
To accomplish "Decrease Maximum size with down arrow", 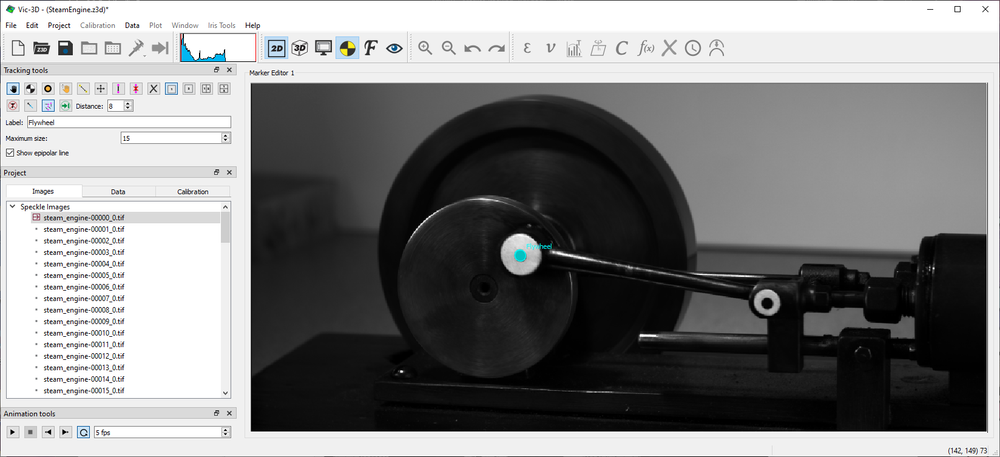I will pyautogui.click(x=226, y=140).
